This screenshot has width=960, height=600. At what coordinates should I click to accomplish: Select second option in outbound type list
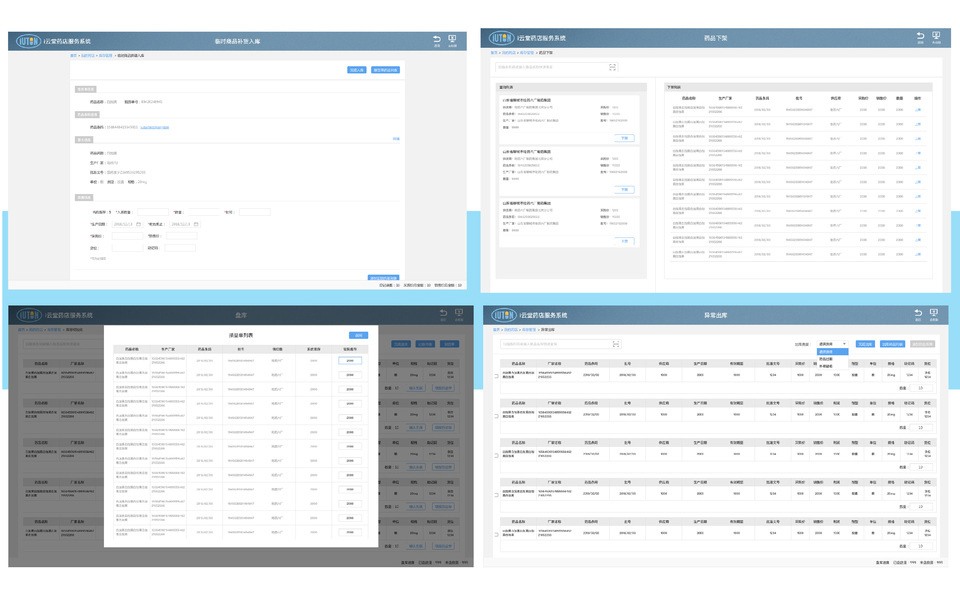pos(832,359)
